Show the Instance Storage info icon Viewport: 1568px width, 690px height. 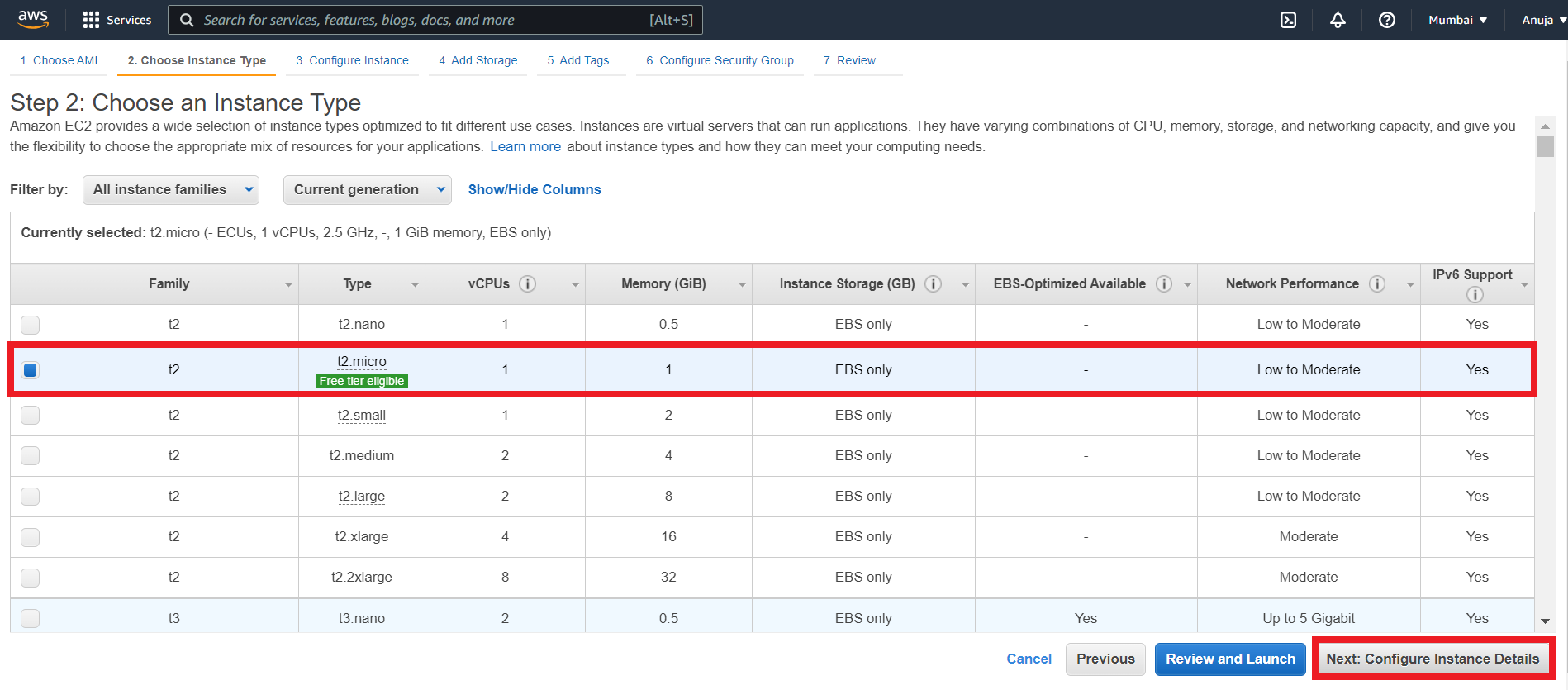pos(933,283)
